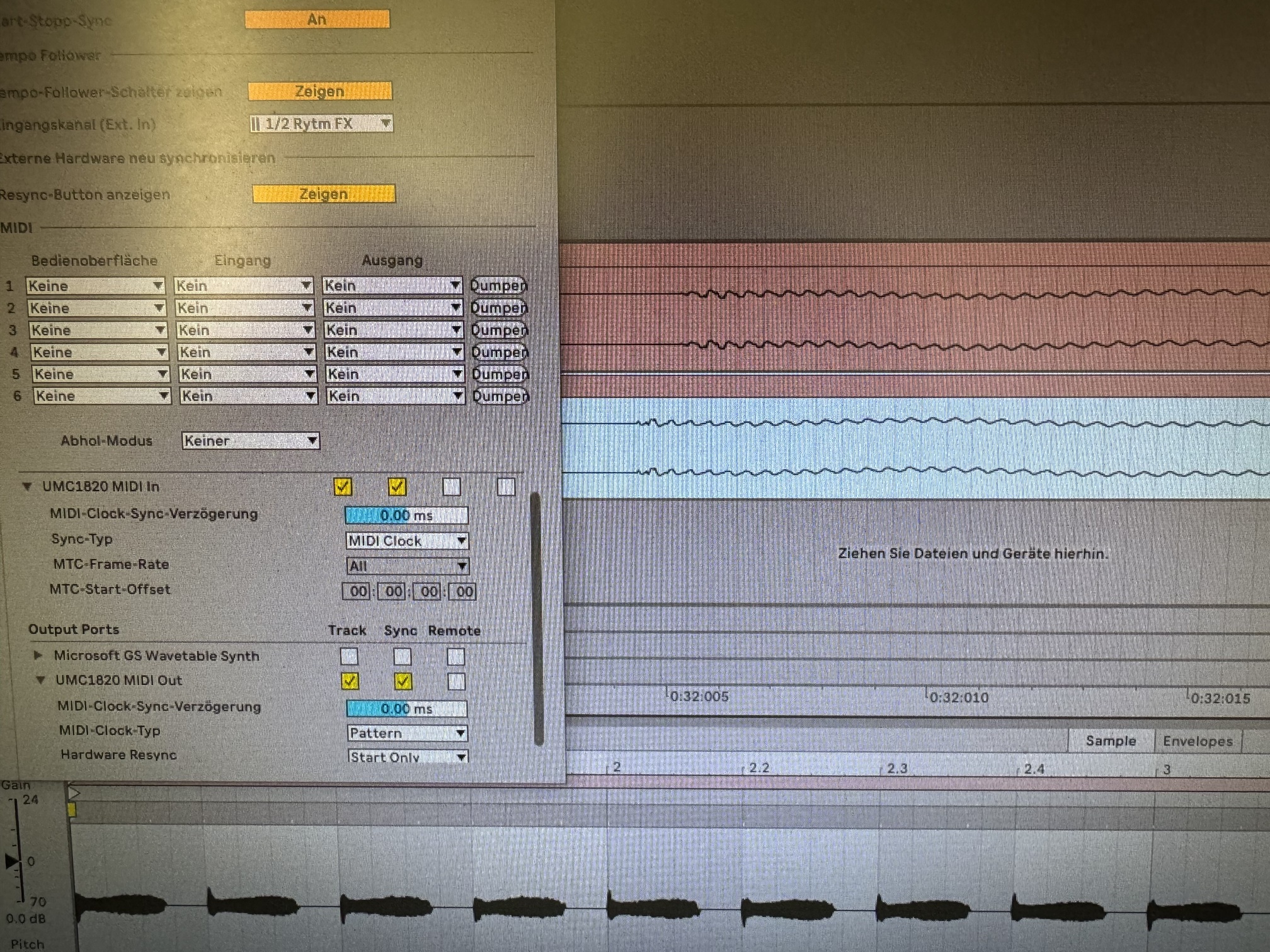Enable Remote checkbox for UMC1820 MIDI Out

coord(456,681)
